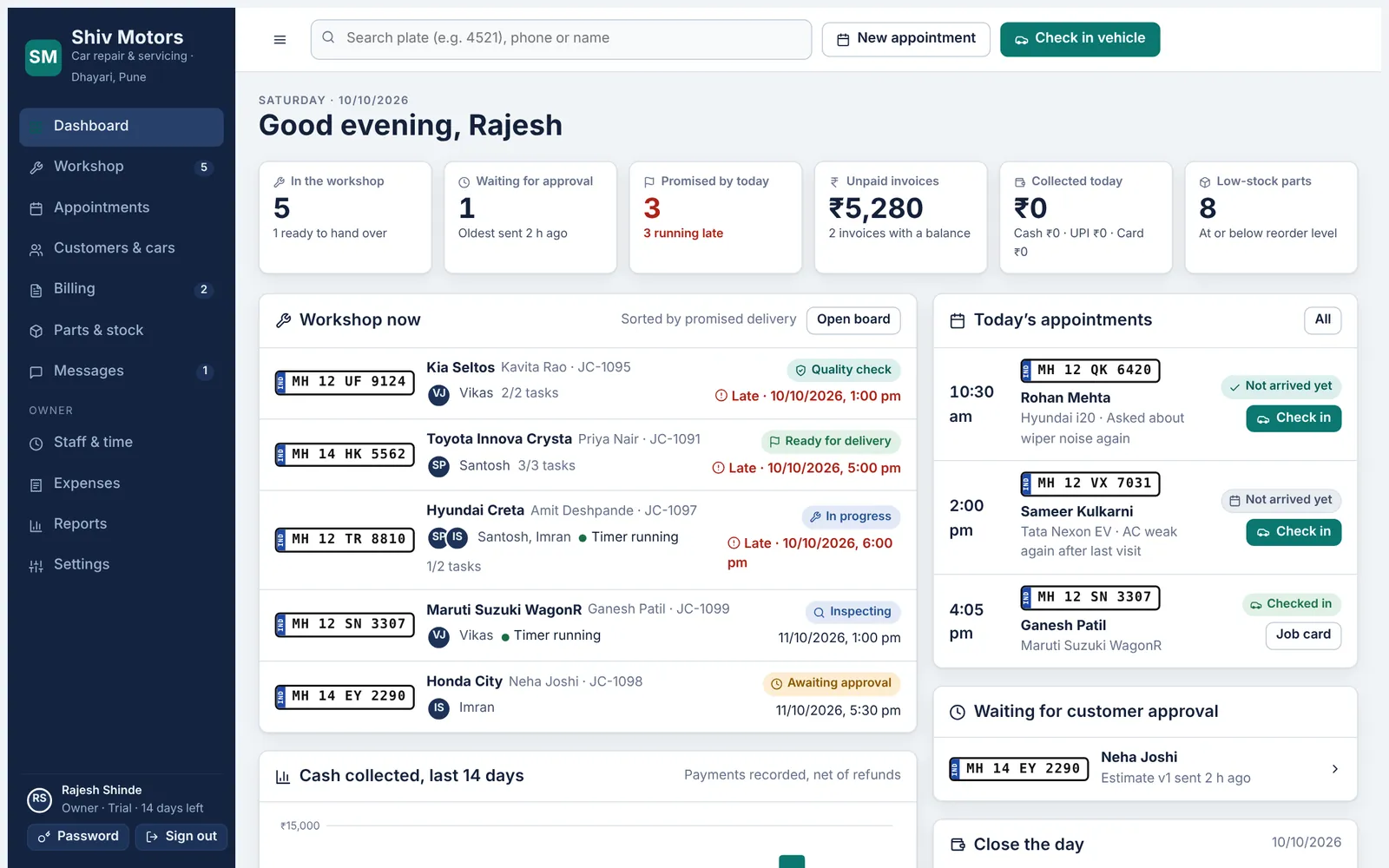Click the wallet icon on Collected today card
1389x868 pixels.
1020,182
